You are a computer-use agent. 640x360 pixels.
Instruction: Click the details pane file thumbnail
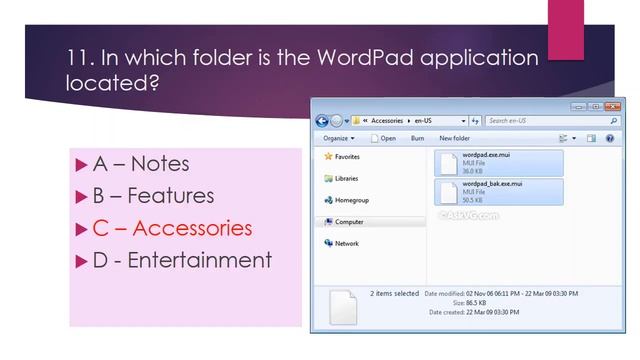(x=343, y=307)
